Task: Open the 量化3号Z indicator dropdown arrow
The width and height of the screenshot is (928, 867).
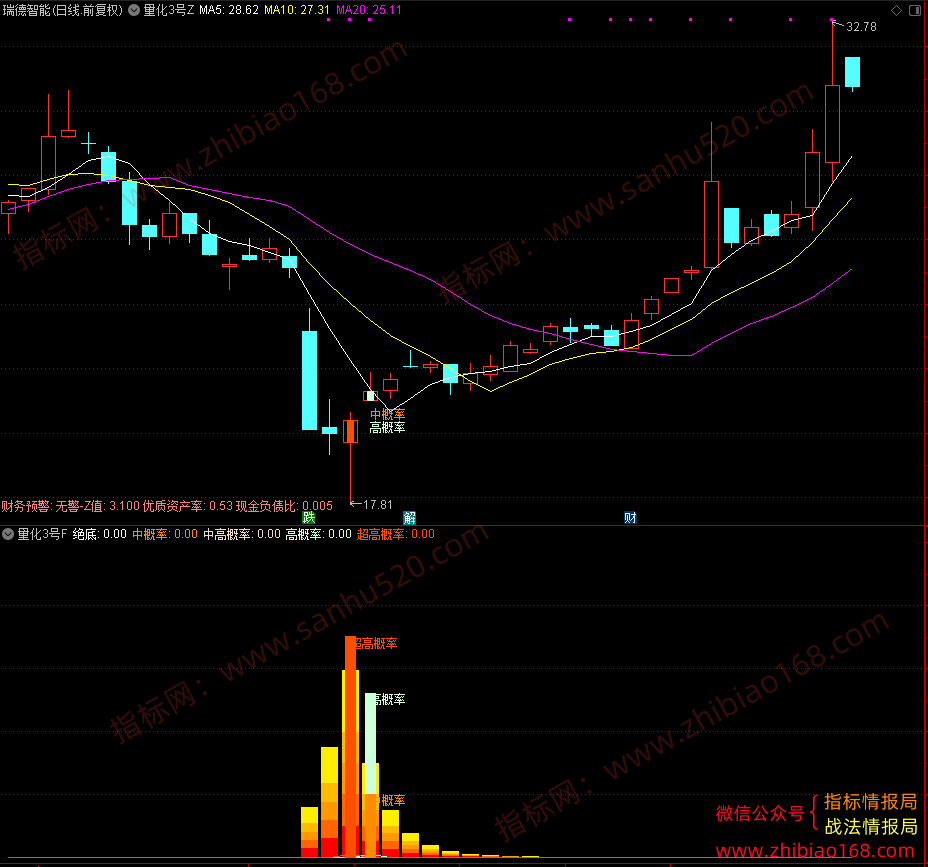Action: point(134,10)
